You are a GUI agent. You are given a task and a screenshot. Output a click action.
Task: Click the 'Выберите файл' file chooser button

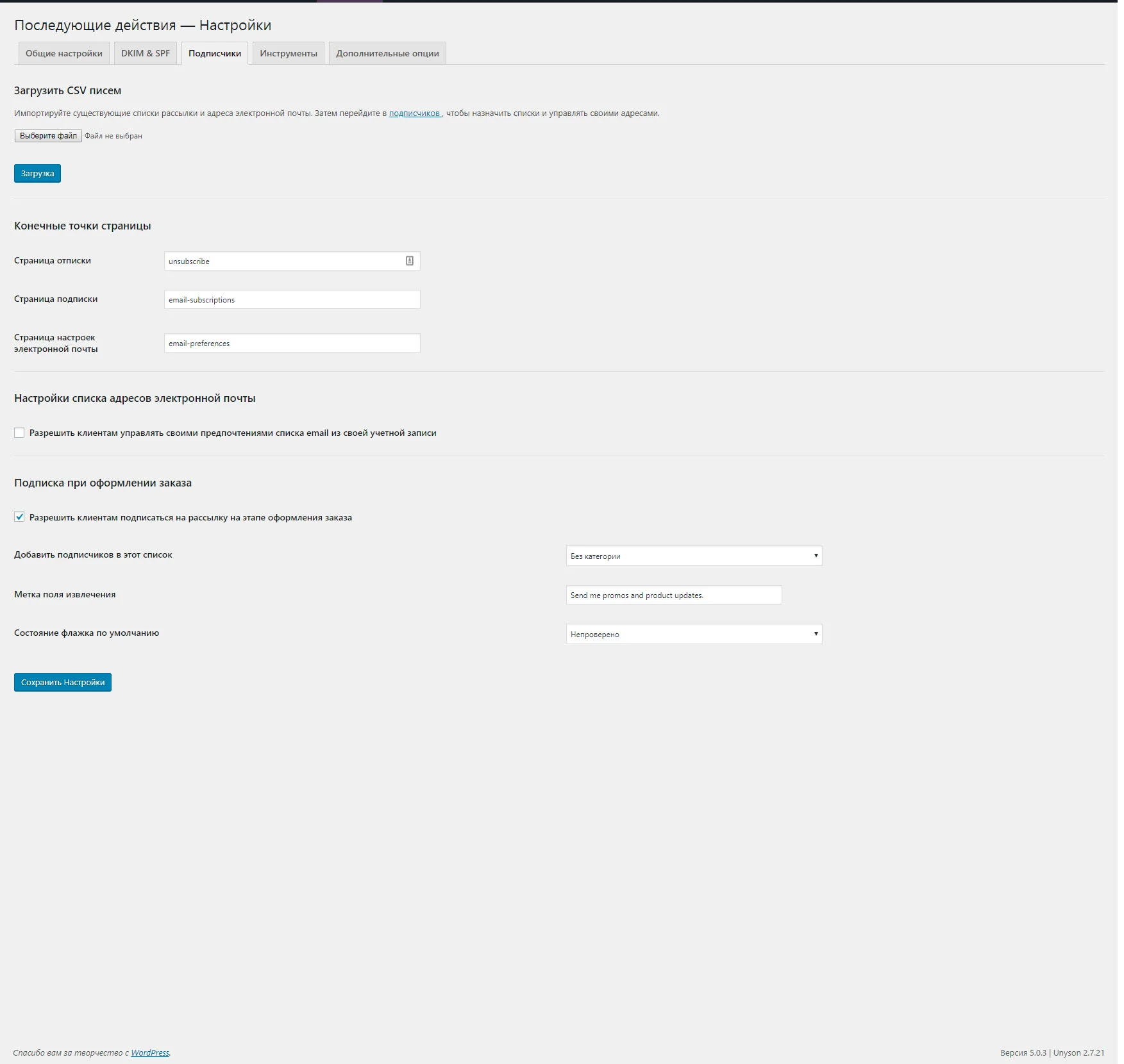[48, 136]
